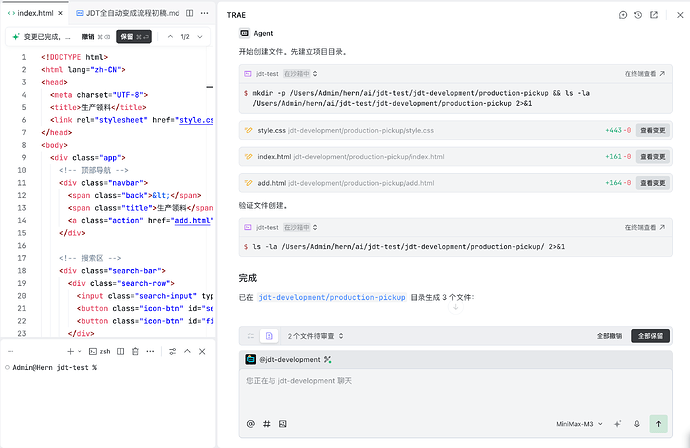Open terminal settings sliders icon
The height and width of the screenshot is (448, 690).
click(172, 351)
